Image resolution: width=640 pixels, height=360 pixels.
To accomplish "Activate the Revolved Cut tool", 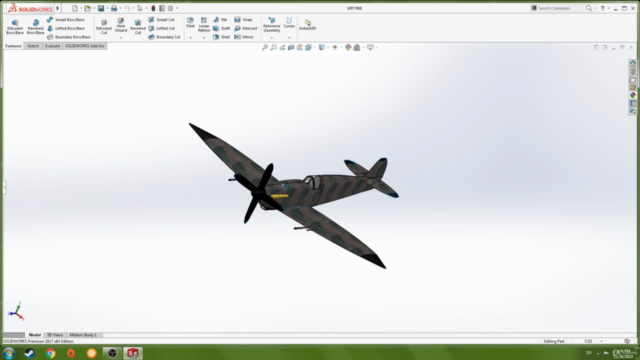I will pos(138,27).
